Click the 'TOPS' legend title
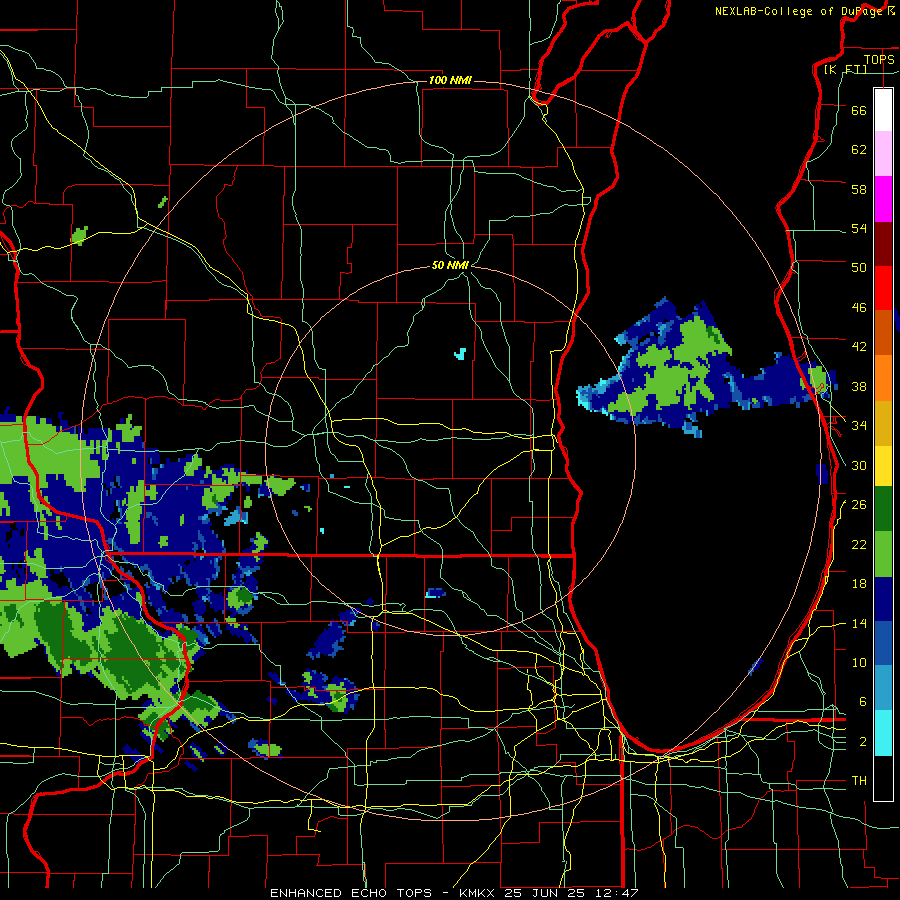Image resolution: width=900 pixels, height=900 pixels. pos(879,59)
